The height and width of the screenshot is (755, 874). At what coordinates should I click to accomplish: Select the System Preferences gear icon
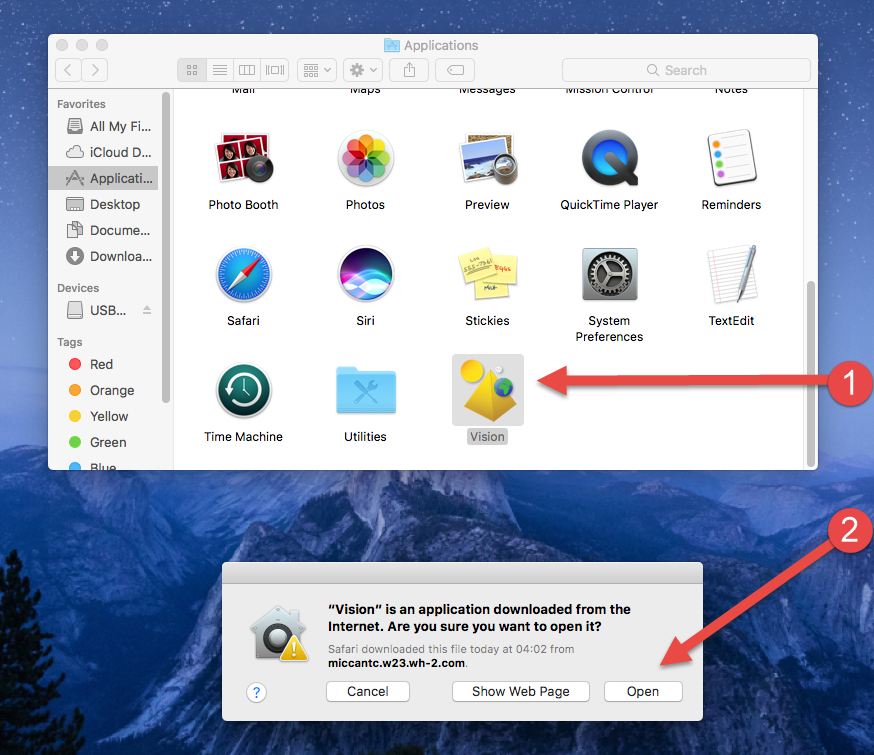(609, 274)
